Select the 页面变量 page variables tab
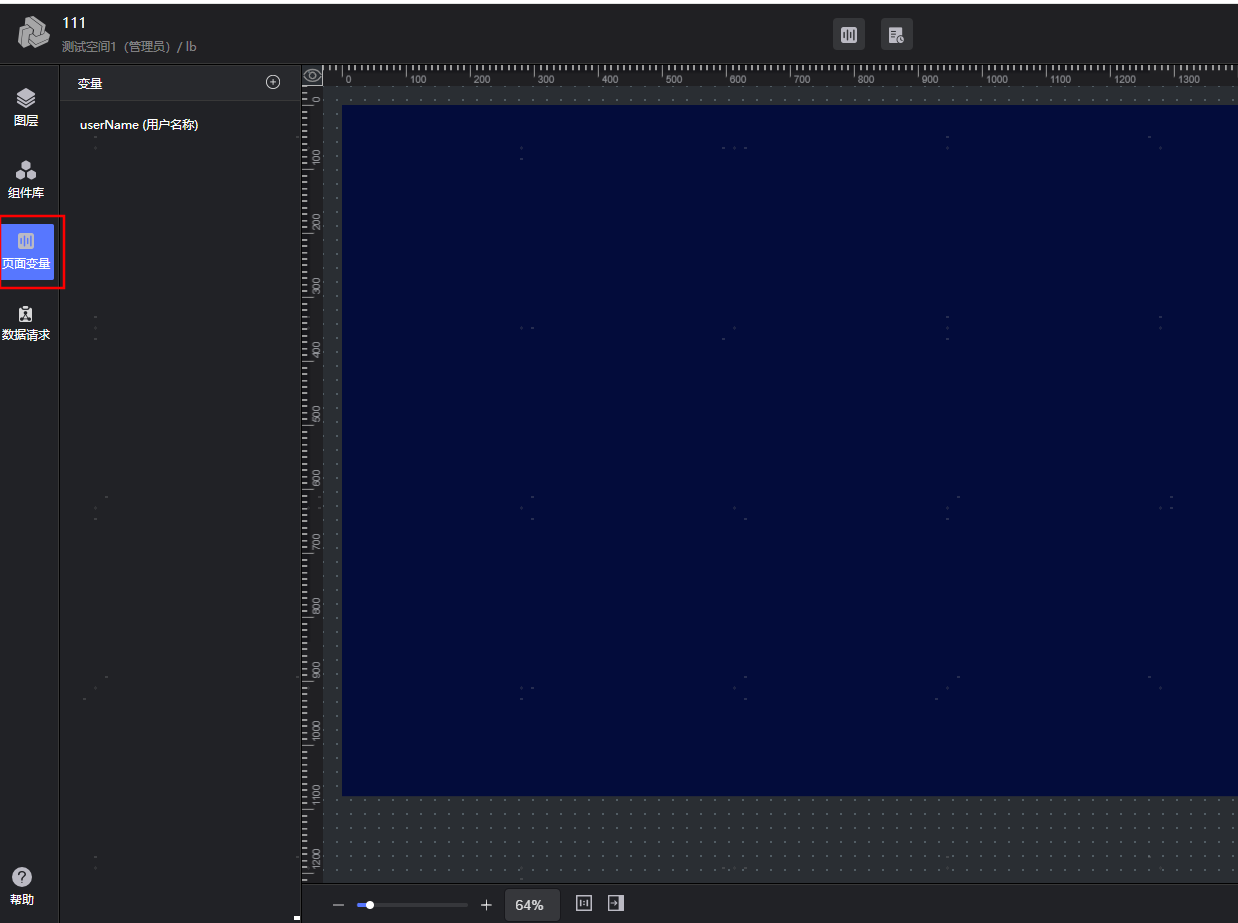The image size is (1238, 923). [x=27, y=251]
